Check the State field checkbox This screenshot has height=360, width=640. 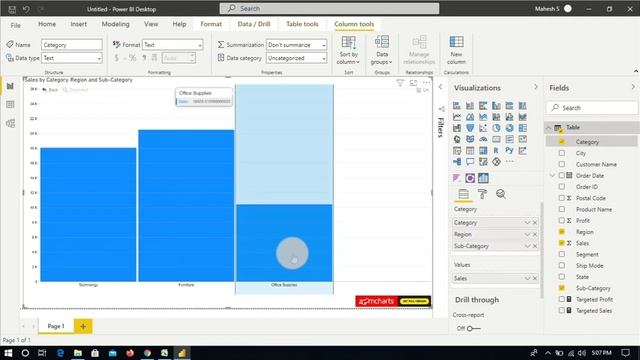click(x=562, y=277)
